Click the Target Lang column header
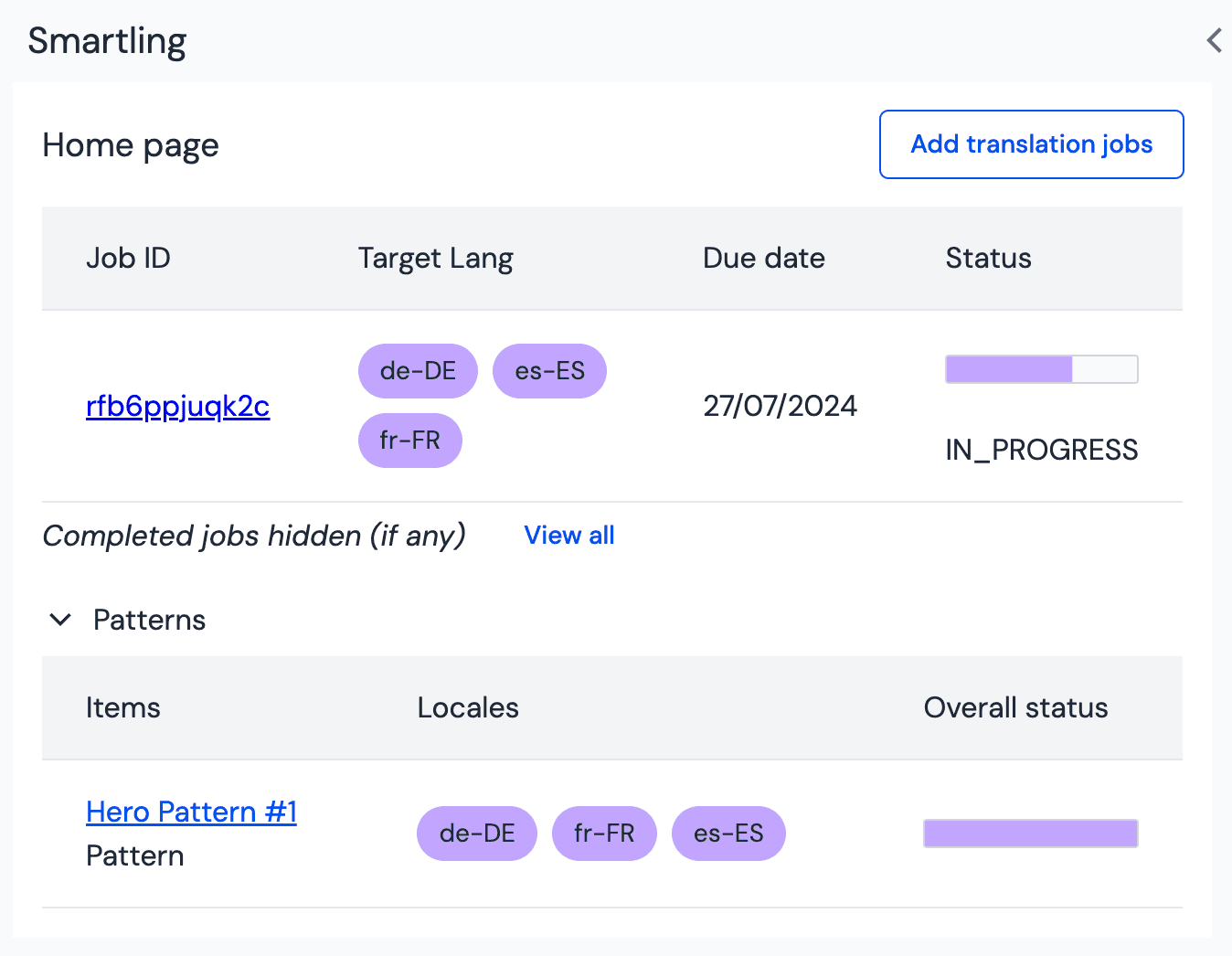The image size is (1232, 956). [x=436, y=259]
